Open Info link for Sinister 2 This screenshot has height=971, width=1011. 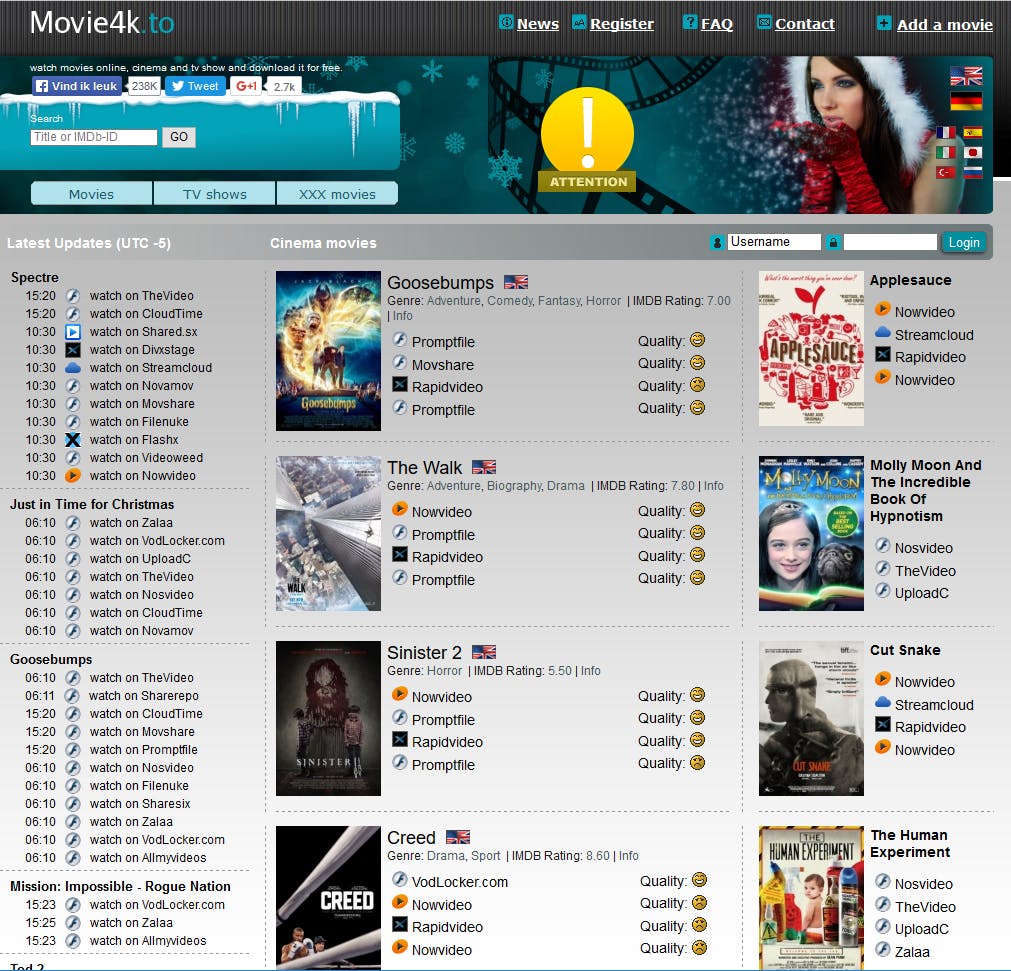coord(591,671)
